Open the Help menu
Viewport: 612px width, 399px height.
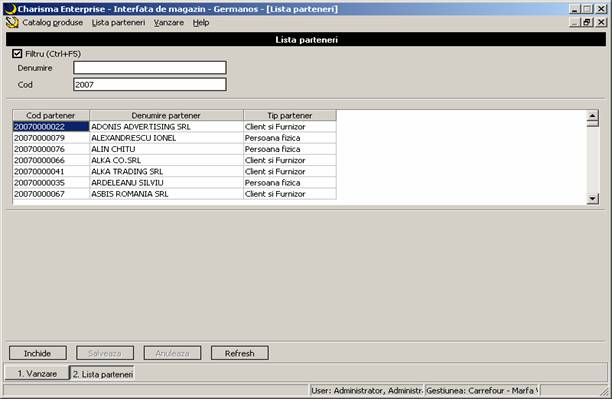[201, 23]
